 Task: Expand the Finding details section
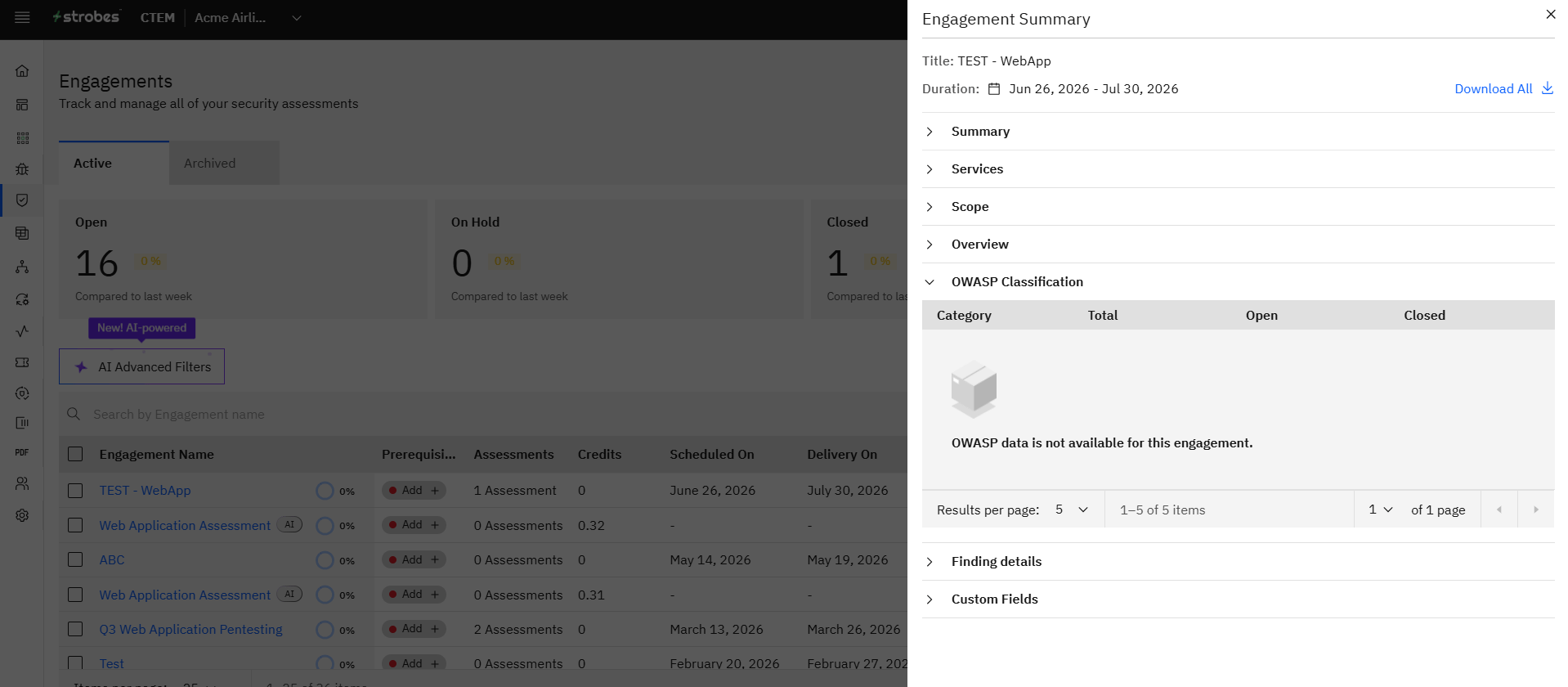pyautogui.click(x=1238, y=562)
